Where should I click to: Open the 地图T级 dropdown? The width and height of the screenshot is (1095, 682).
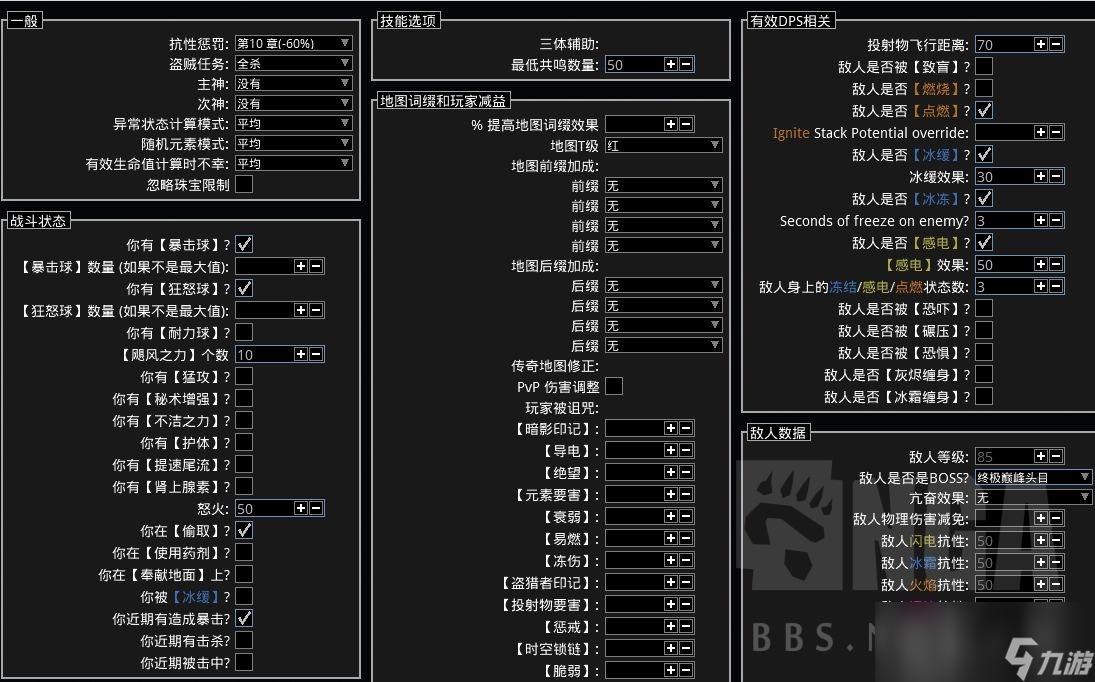point(663,145)
